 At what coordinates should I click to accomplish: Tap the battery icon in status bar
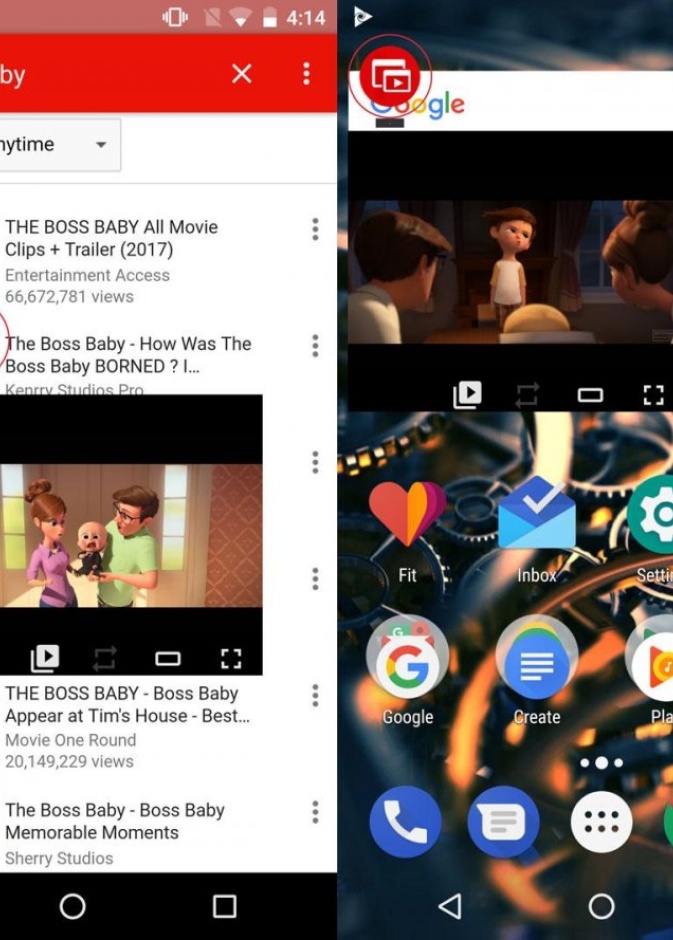click(270, 17)
